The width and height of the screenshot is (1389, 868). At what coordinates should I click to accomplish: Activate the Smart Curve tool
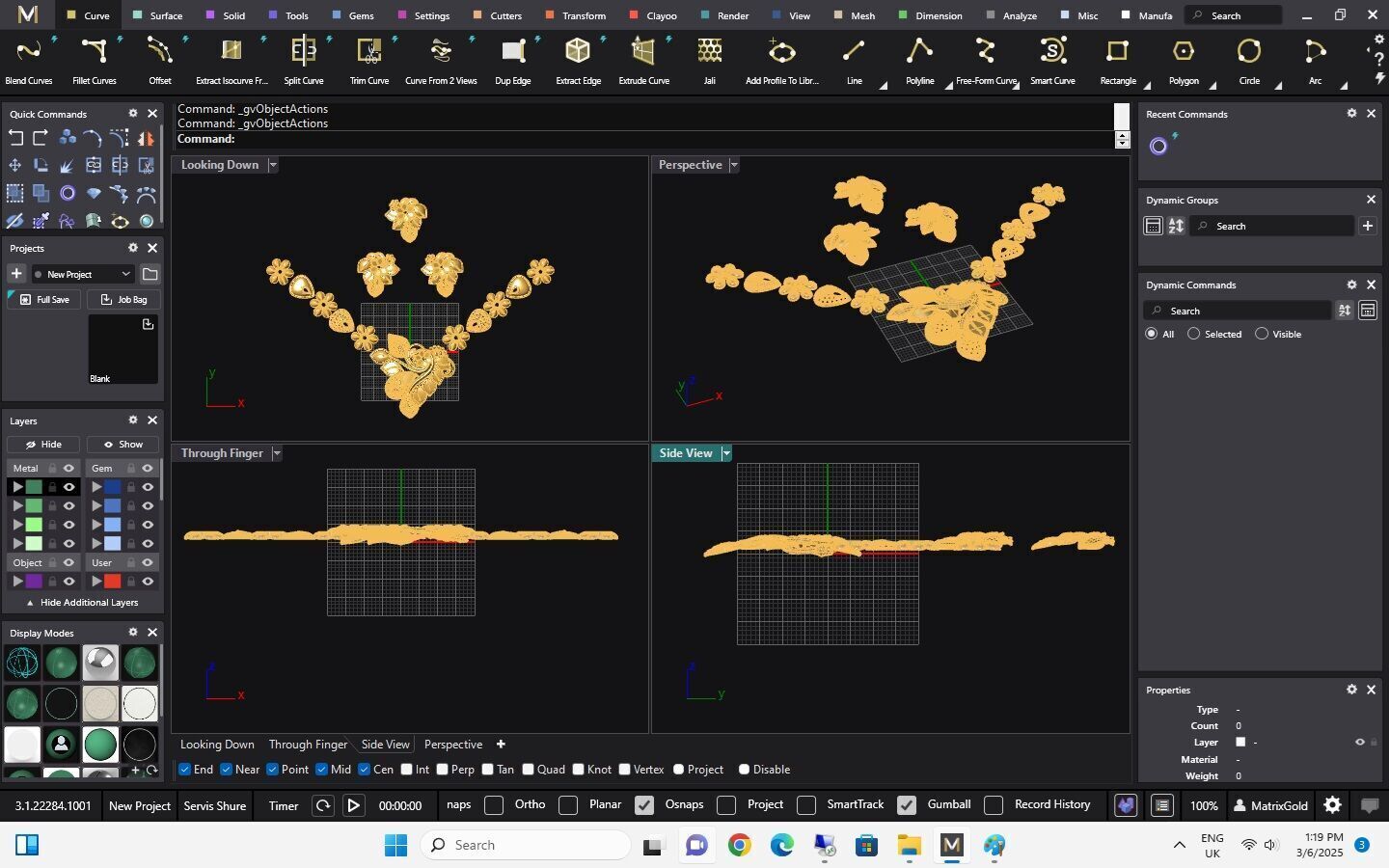click(x=1052, y=60)
